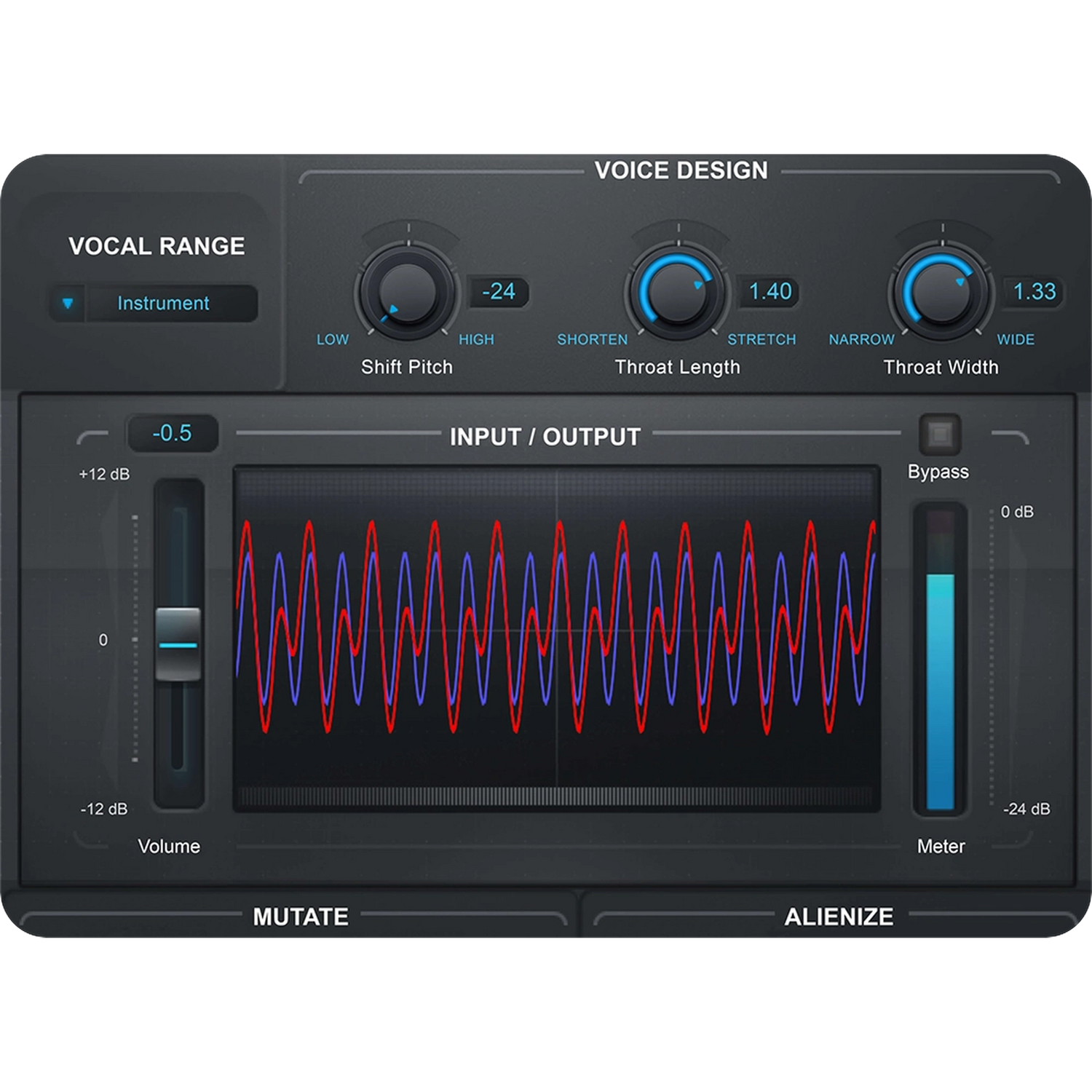The image size is (1092, 1092).
Task: Click the Instrument vocal range selection box
Action: pyautogui.click(x=164, y=303)
